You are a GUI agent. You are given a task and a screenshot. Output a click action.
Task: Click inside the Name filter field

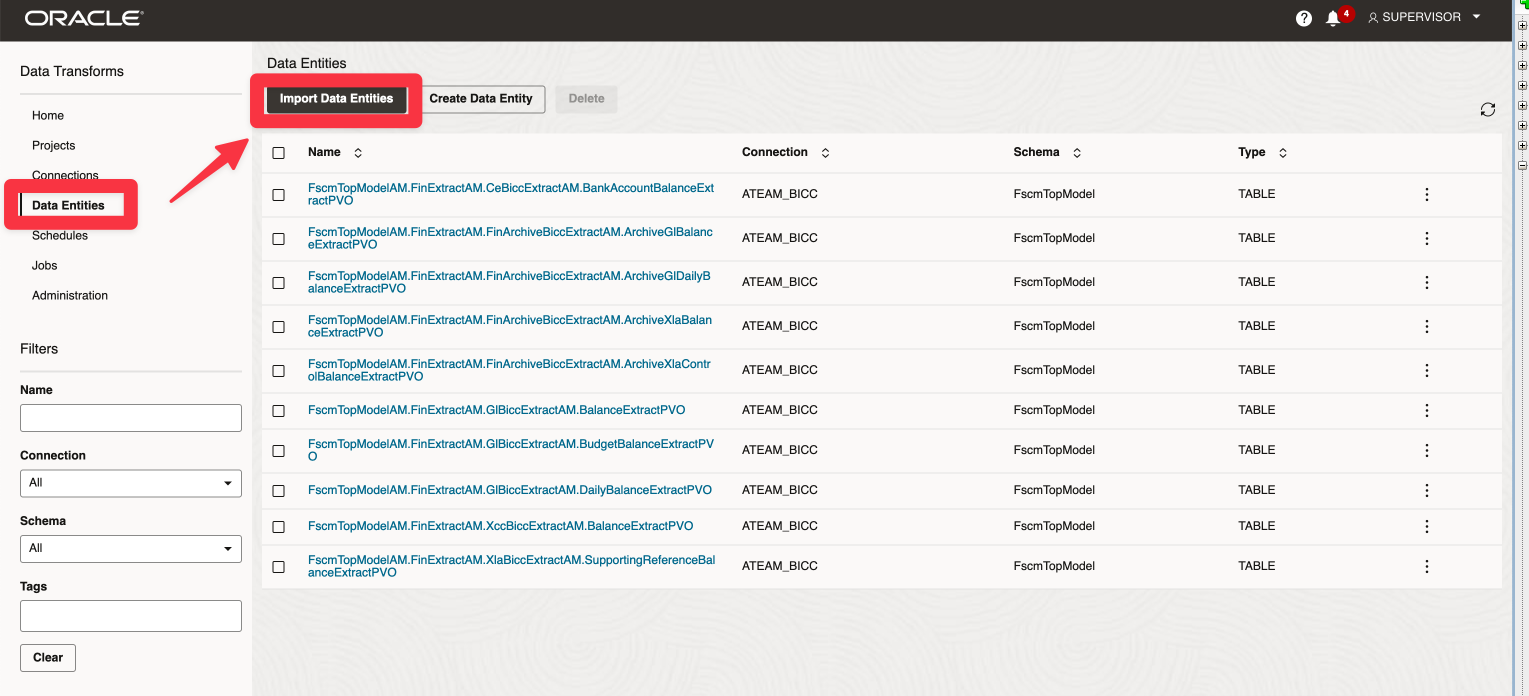pos(130,417)
